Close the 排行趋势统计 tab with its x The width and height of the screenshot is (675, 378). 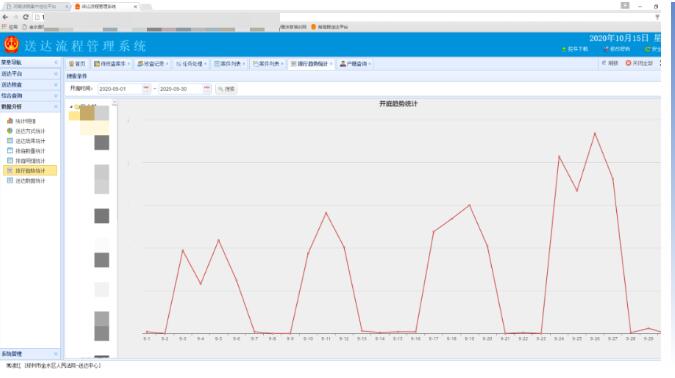(331, 64)
